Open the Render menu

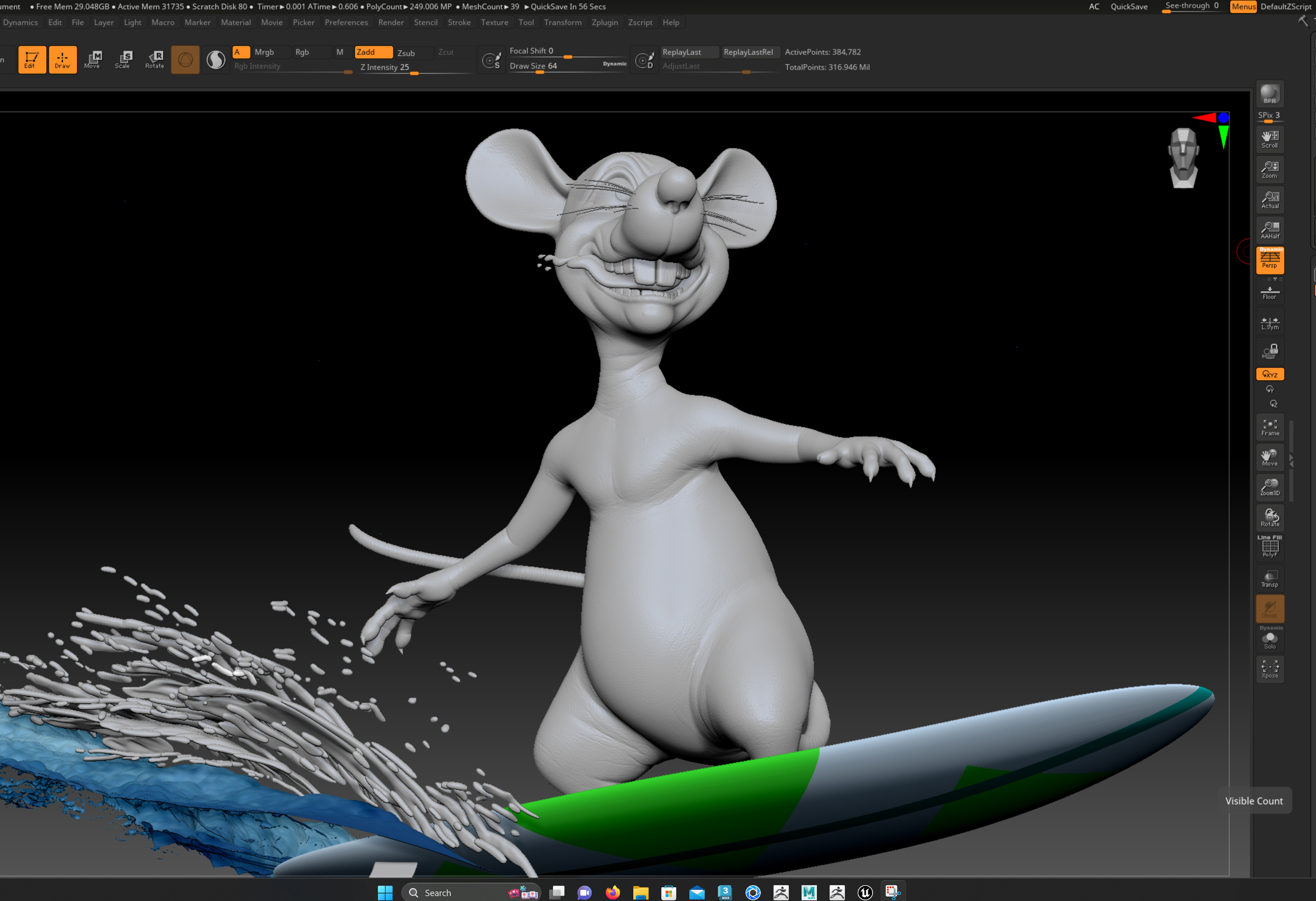click(x=391, y=22)
